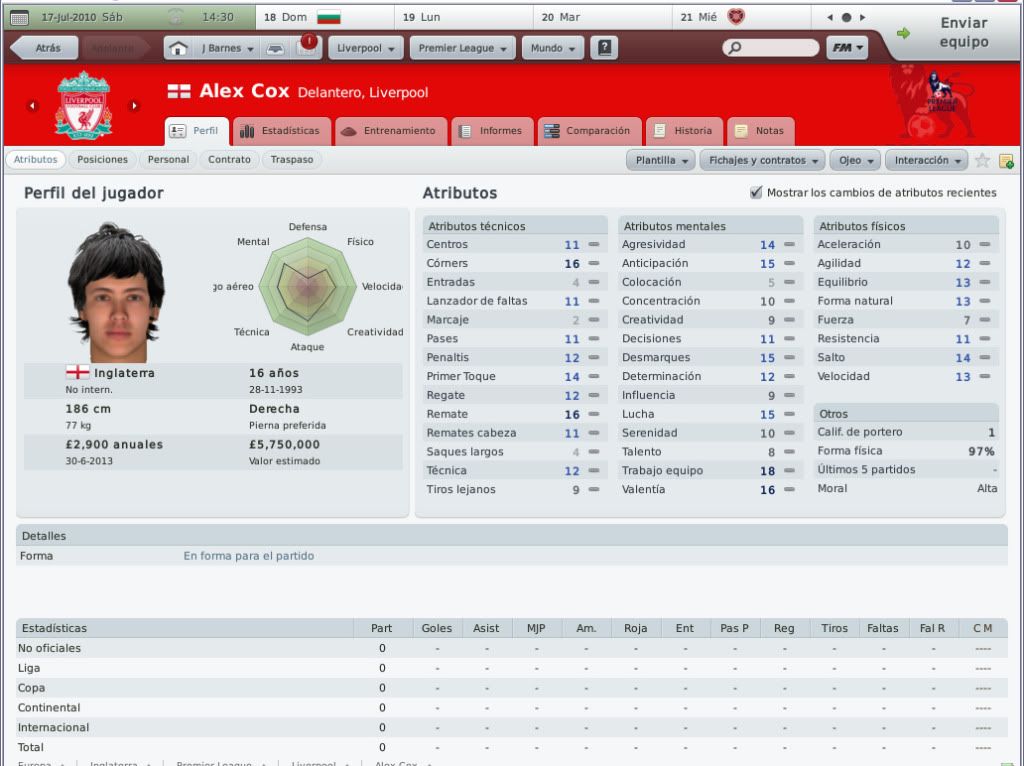Click the calendar icon beside the date
The height and width of the screenshot is (766, 1024).
click(x=20, y=18)
